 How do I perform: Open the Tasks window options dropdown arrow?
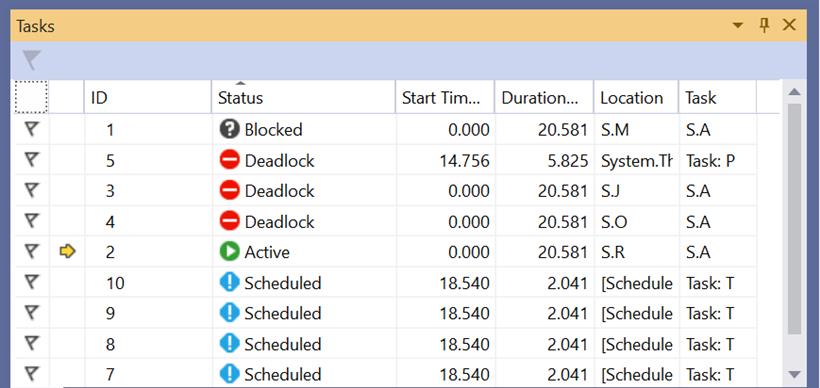tap(738, 25)
